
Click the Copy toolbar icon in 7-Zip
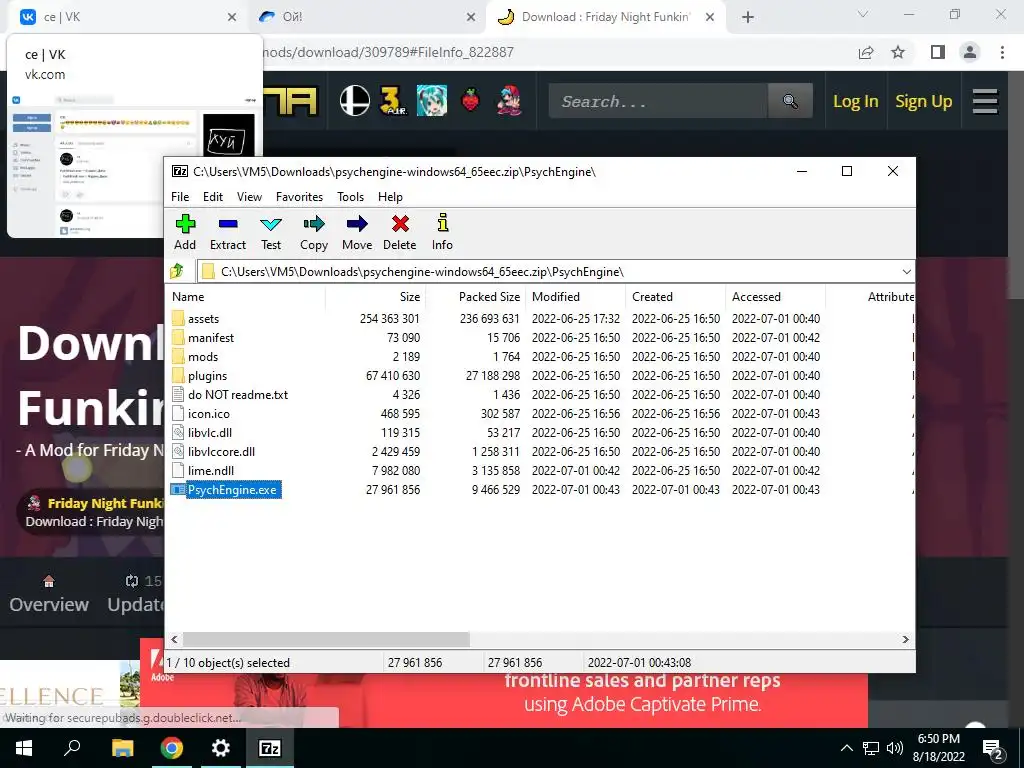pyautogui.click(x=313, y=232)
